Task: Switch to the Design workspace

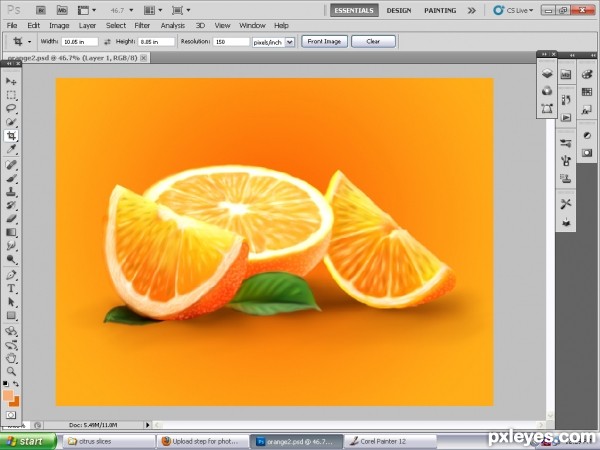Action: coord(399,11)
